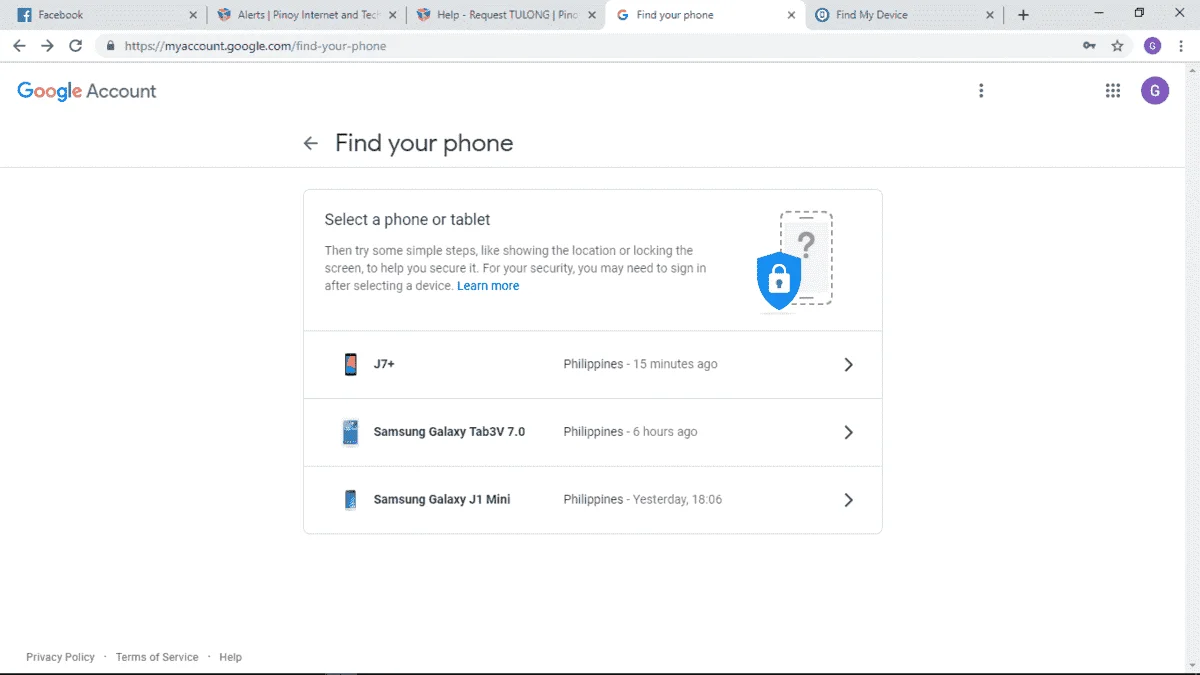
Task: Open the Chrome three-dot menu
Action: [x=1181, y=46]
